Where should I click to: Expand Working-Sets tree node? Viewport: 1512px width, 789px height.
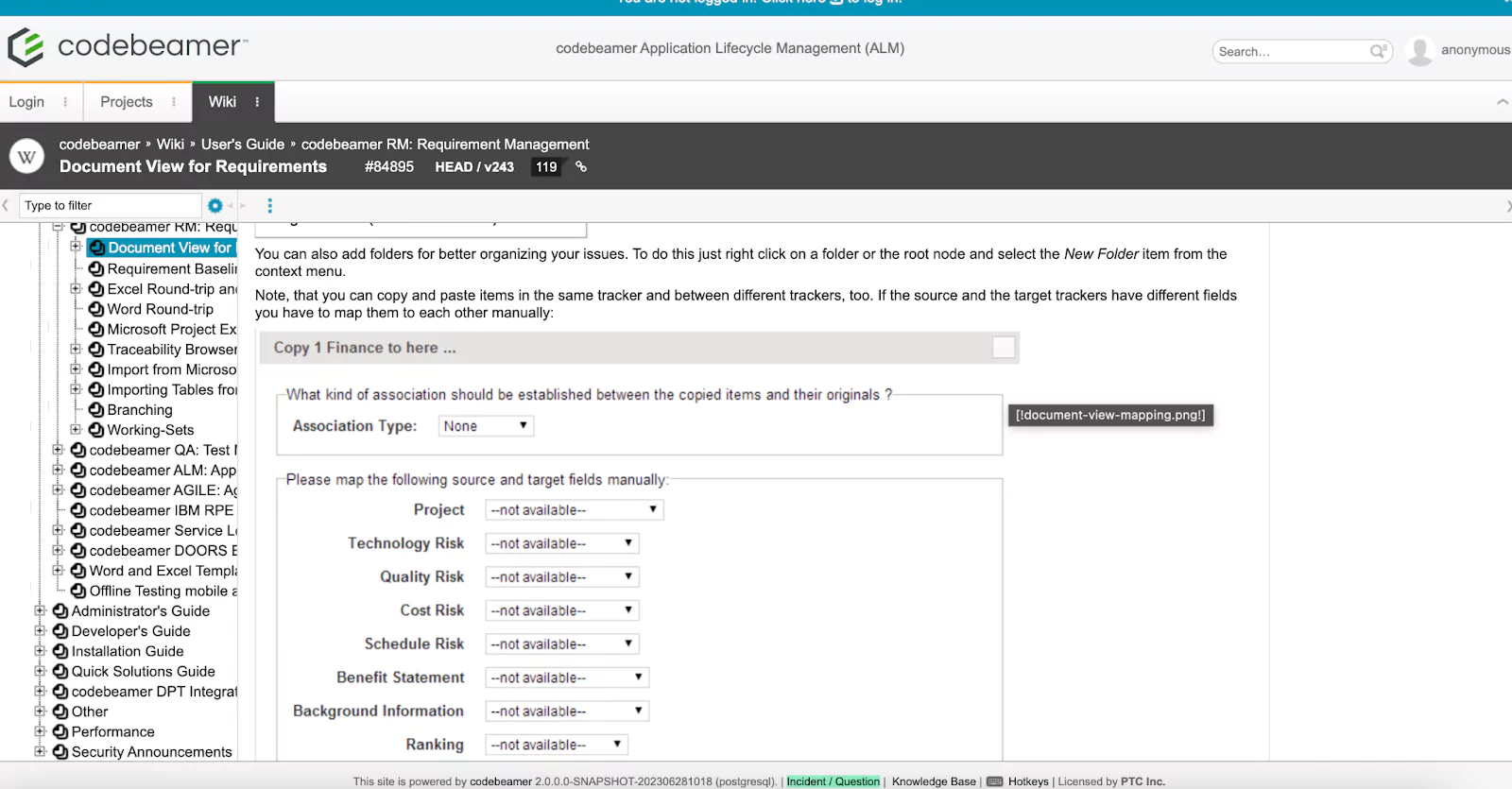click(76, 429)
